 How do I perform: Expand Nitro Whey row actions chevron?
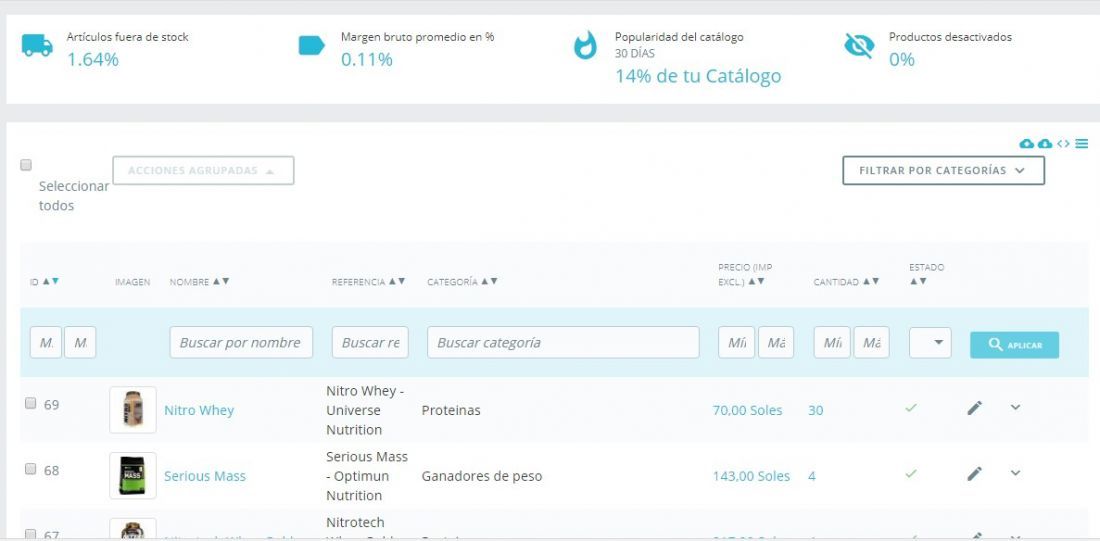point(1015,407)
